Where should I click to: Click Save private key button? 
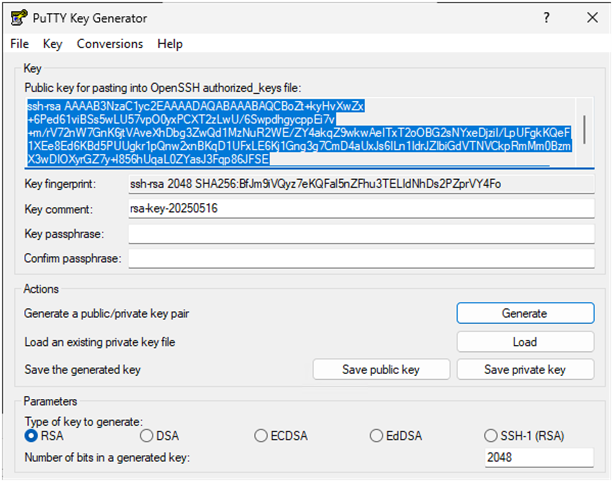525,369
